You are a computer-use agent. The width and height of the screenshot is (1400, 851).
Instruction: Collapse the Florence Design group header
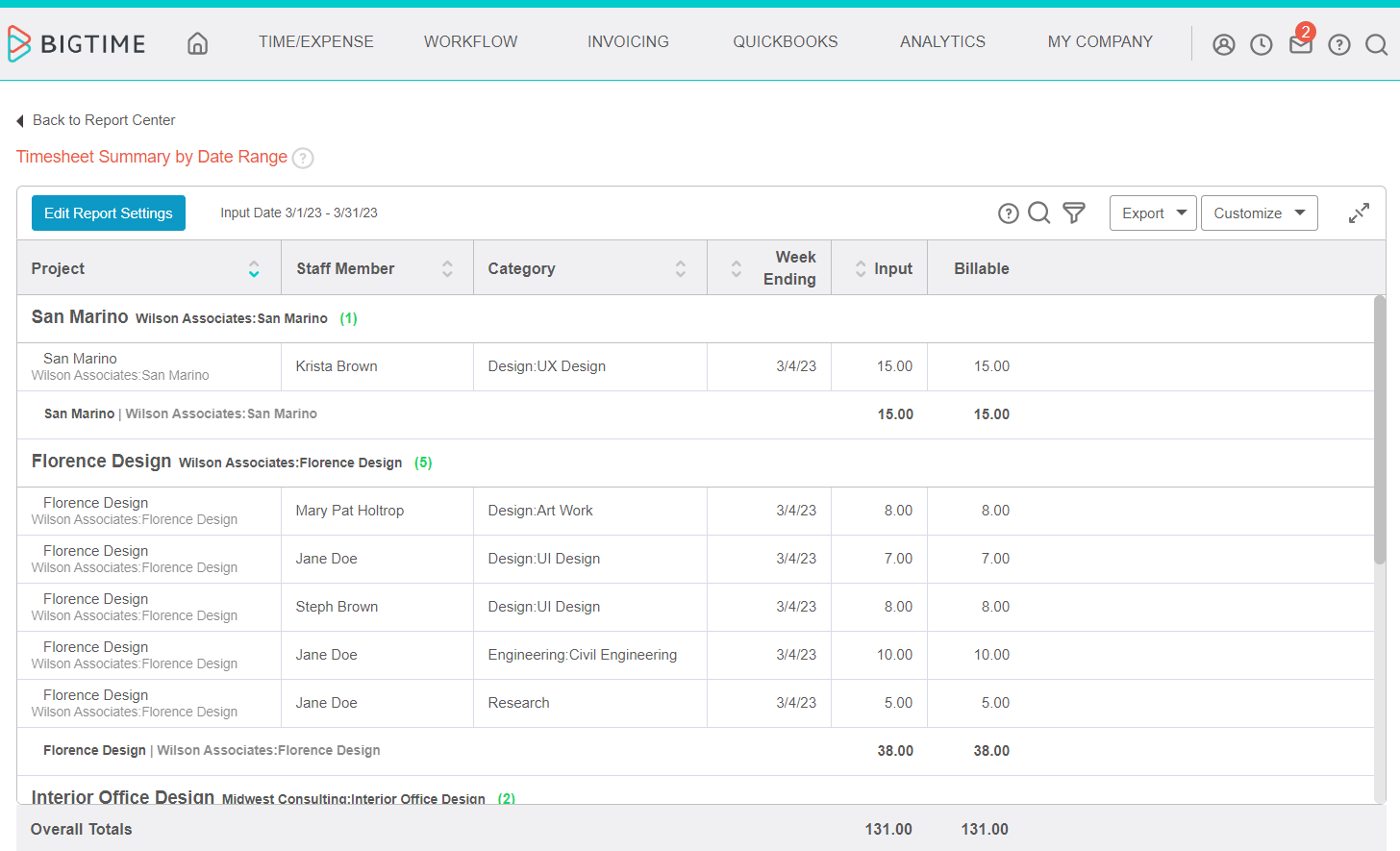101,463
